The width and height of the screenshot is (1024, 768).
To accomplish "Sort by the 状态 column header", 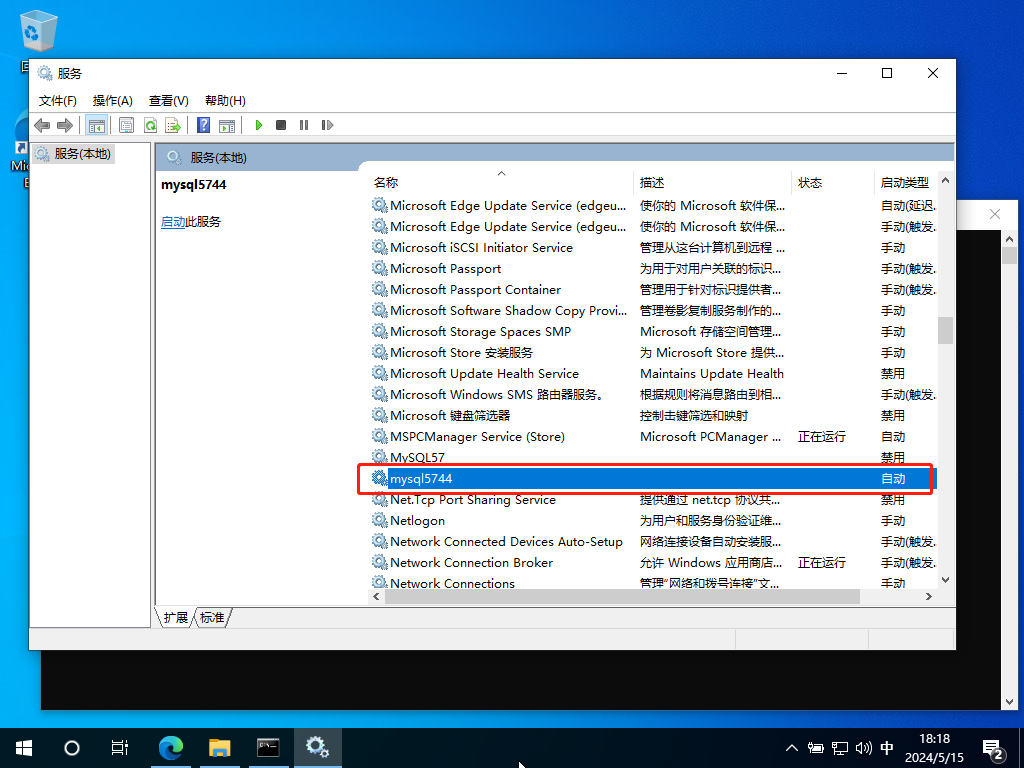I will point(810,183).
